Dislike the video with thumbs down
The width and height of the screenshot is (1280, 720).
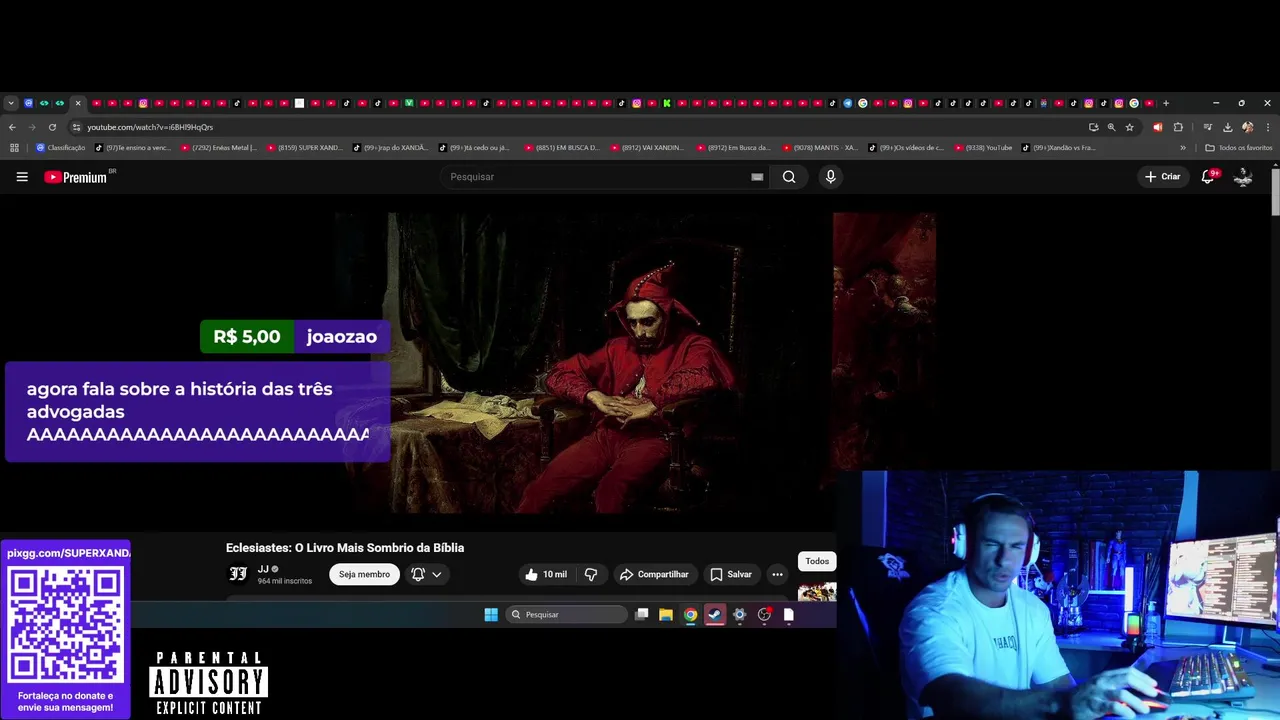point(591,574)
